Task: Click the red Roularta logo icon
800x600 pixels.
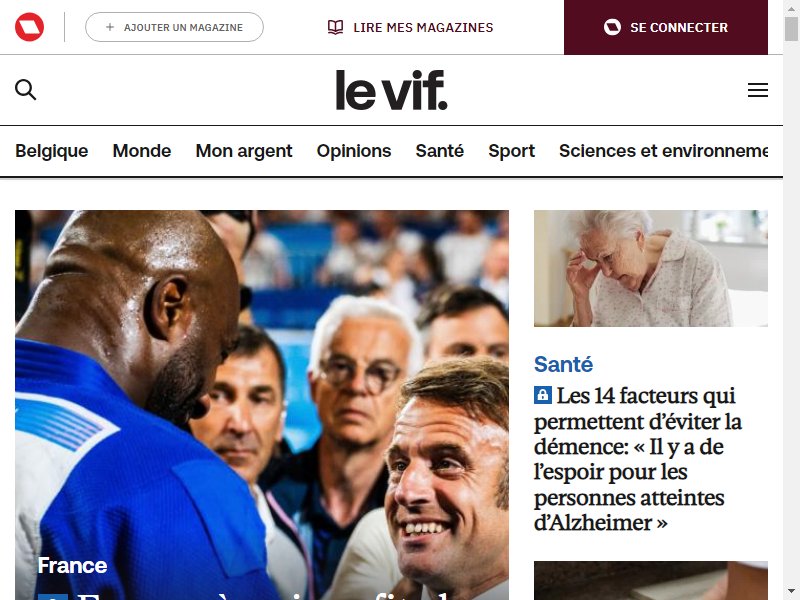Action: click(x=29, y=27)
